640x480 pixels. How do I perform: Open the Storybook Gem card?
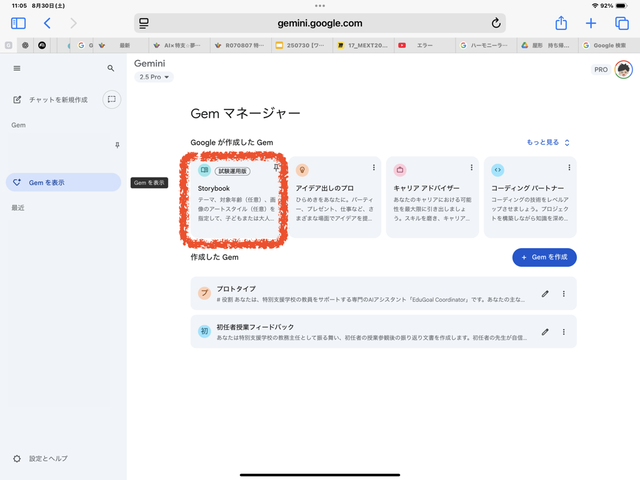tap(236, 197)
